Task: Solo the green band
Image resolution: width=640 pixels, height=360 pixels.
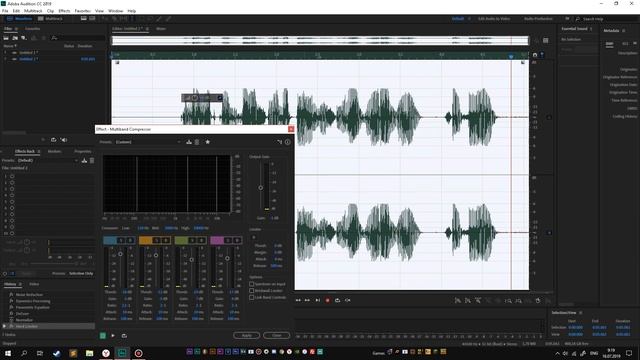Action: [192, 240]
